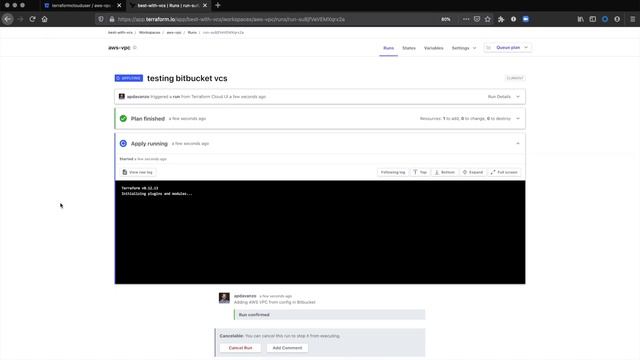This screenshot has width=640, height=360.
Task: Click the user avatar in triggered-run row
Action: pos(122,96)
